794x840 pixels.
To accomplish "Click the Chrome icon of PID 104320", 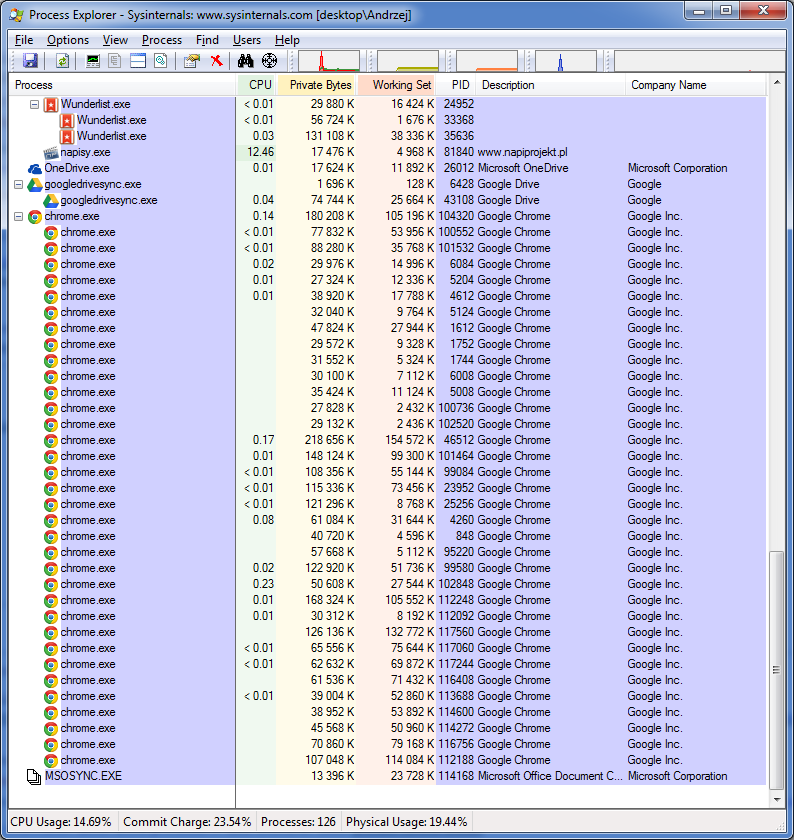I will click(35, 217).
